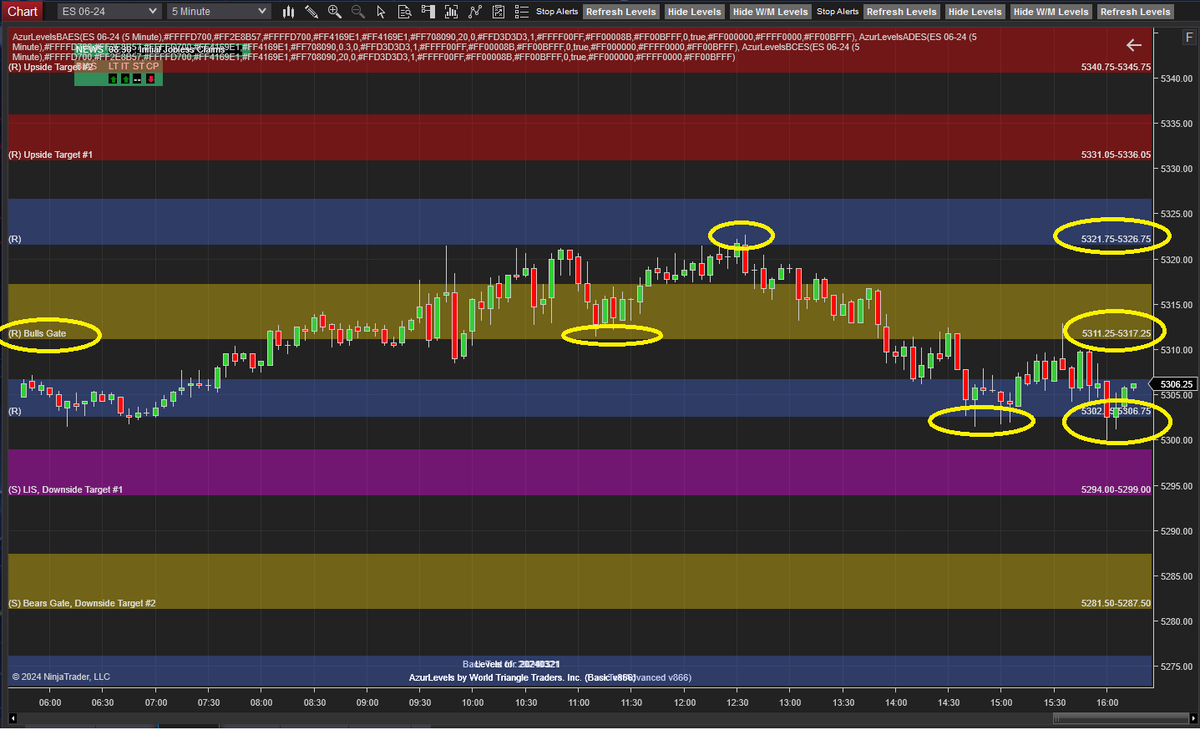Screen dimensions: 1200x730
Task: Open the chart Properties icon
Action: pyautogui.click(x=499, y=12)
